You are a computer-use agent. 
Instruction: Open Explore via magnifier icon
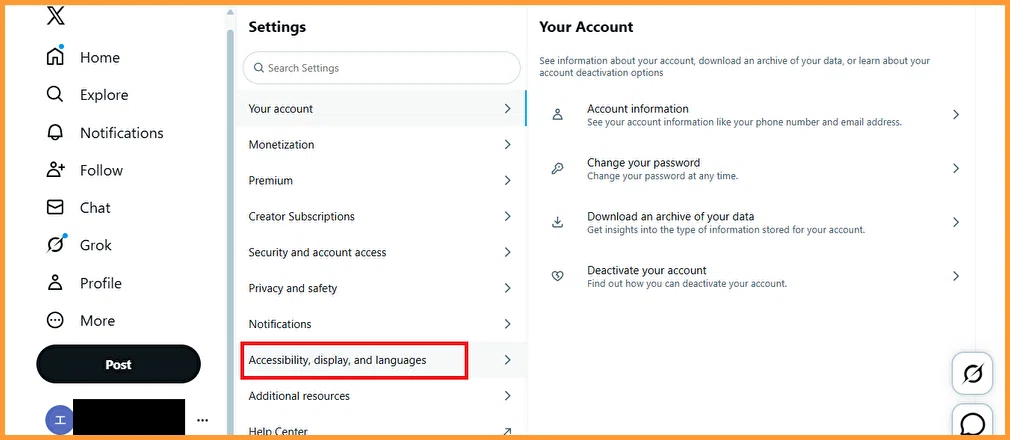click(x=55, y=95)
